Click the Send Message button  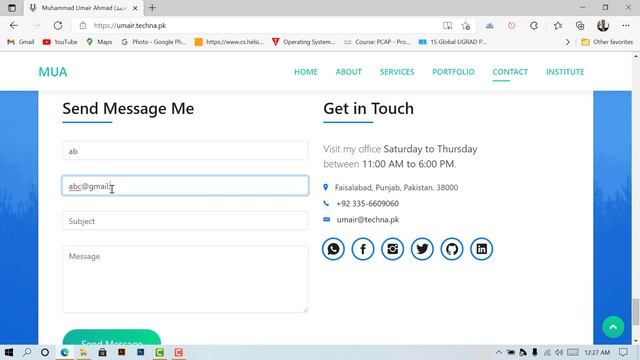click(111, 337)
